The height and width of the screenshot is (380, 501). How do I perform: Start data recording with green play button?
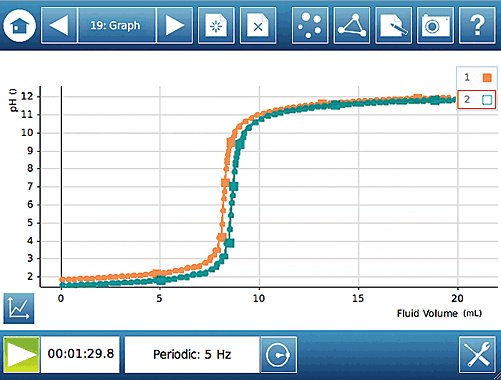[x=21, y=354]
